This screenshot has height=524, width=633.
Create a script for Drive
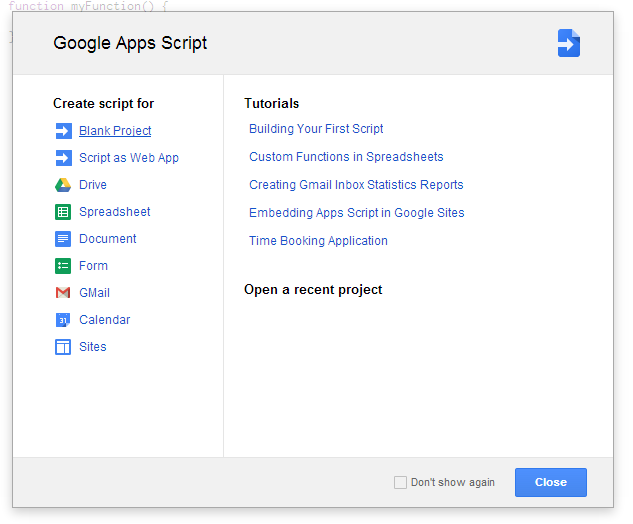(x=93, y=185)
